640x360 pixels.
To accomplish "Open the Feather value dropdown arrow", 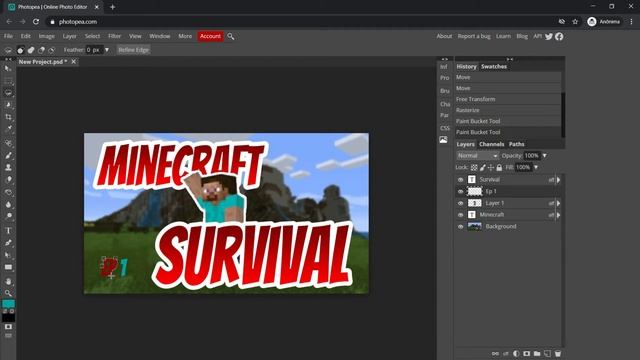I will [x=107, y=50].
